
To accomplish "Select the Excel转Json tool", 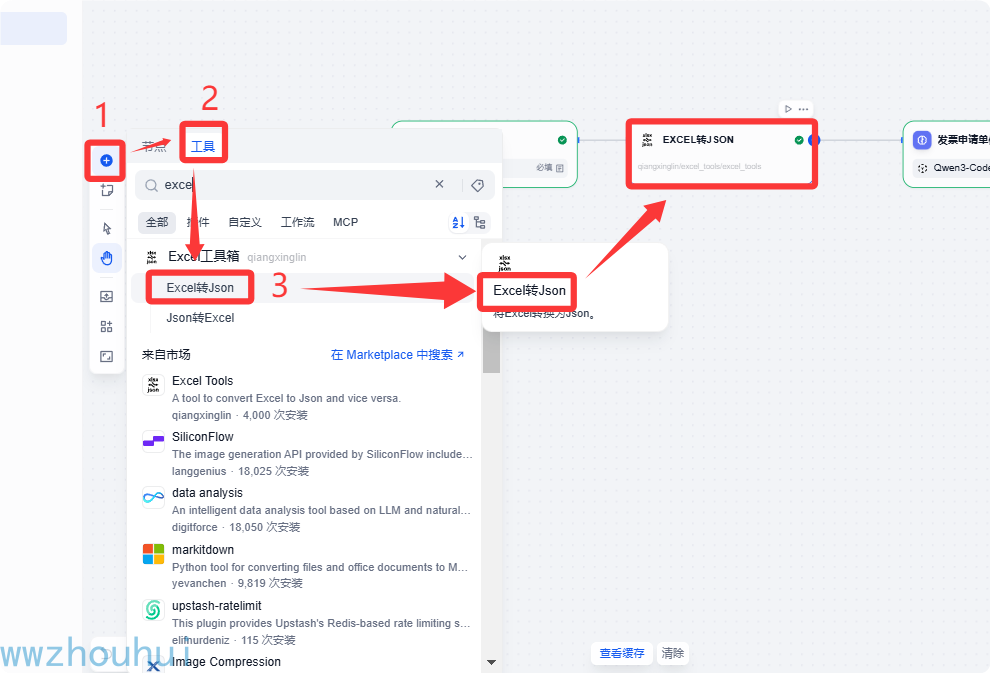I will [200, 288].
